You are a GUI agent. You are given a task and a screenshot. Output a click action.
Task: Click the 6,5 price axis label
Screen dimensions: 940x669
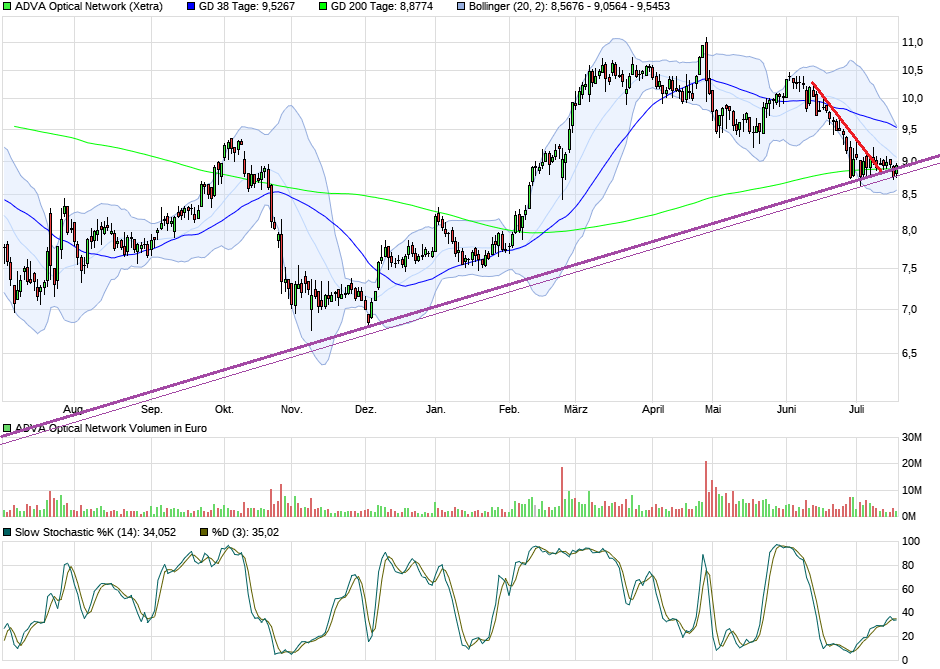tap(910, 354)
